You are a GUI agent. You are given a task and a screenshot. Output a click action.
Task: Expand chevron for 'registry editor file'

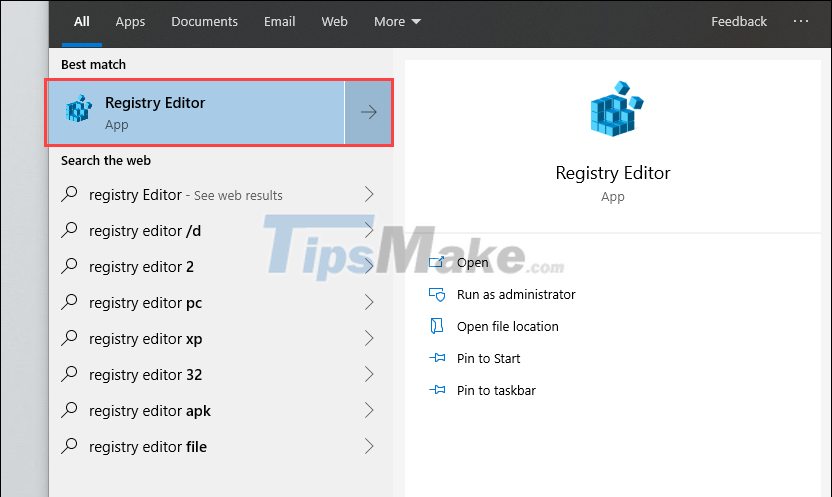tap(369, 447)
